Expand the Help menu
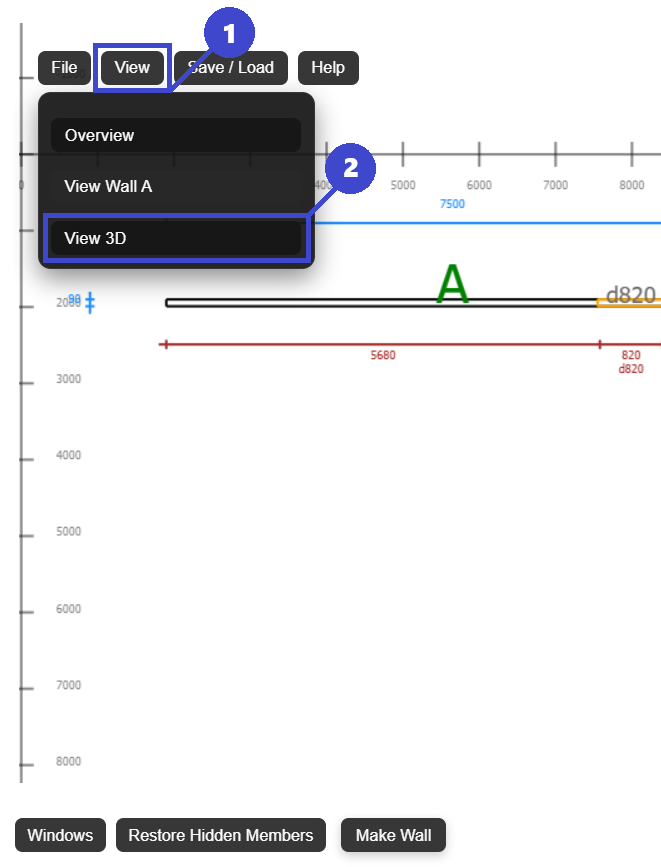The height and width of the screenshot is (867, 661). pos(328,68)
